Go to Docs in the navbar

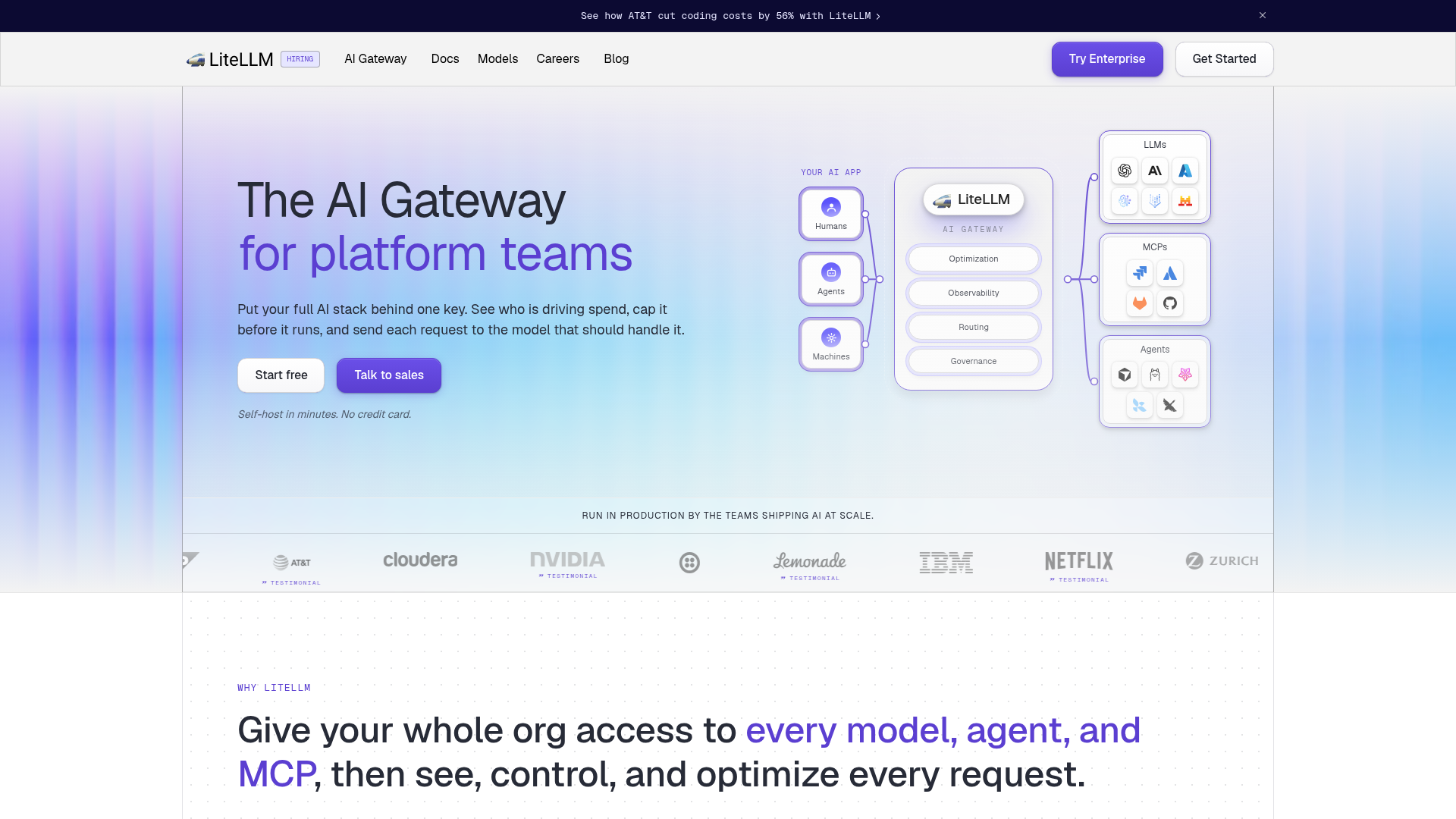445,59
